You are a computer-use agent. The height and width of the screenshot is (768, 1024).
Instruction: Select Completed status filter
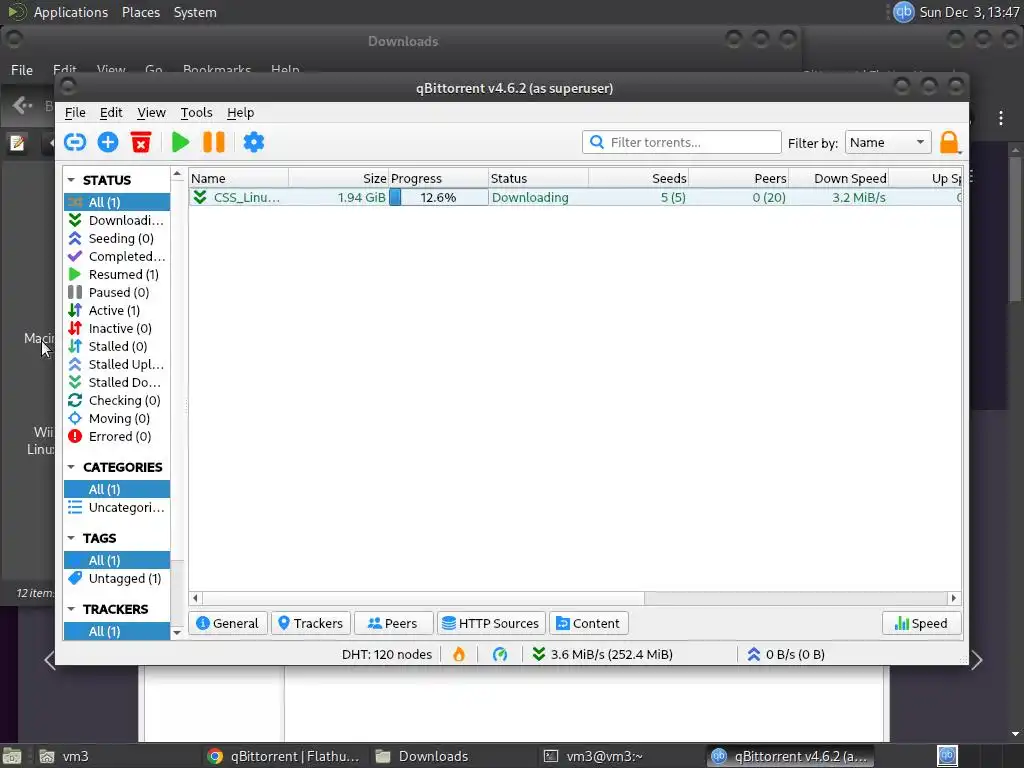click(x=117, y=256)
